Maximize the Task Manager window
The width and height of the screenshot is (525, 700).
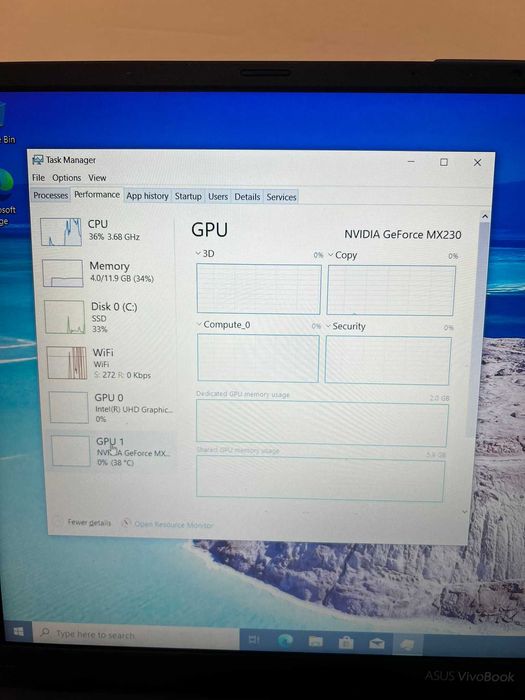coord(444,162)
